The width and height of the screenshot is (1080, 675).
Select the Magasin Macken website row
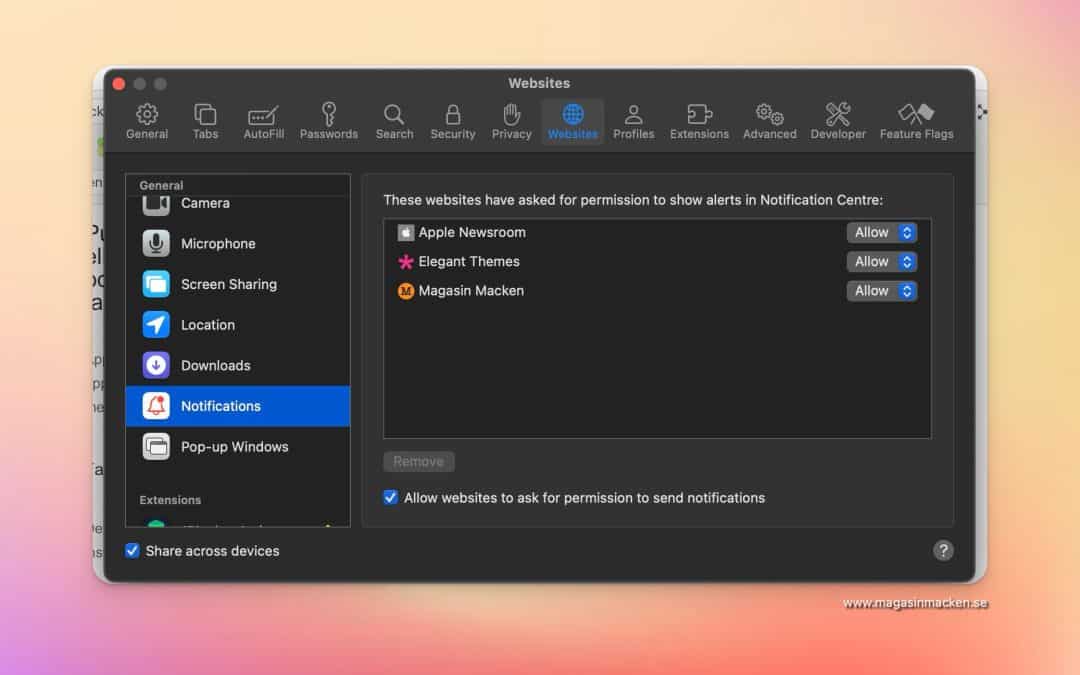tap(600, 291)
